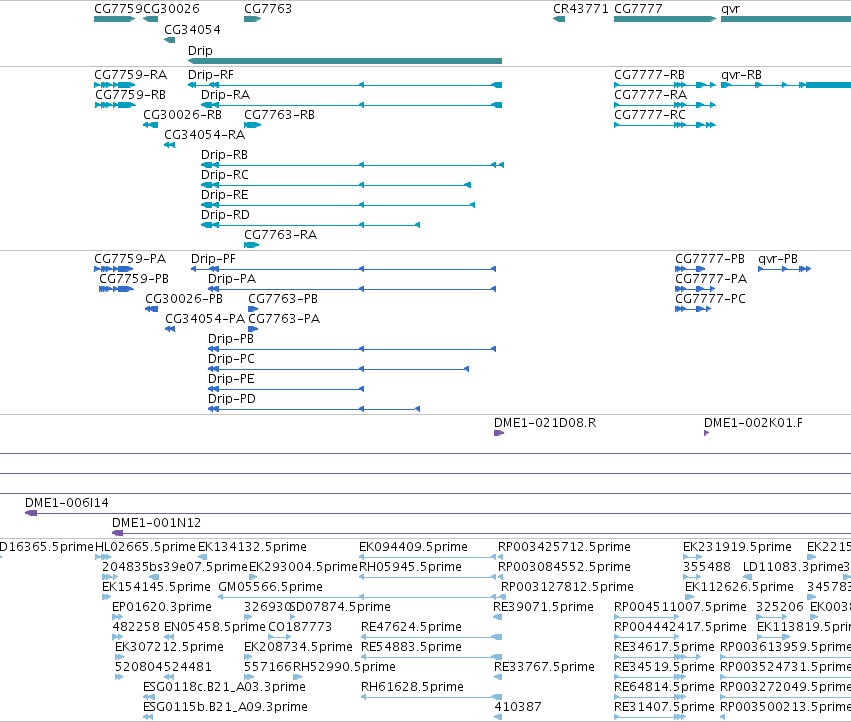Select the DME1-002K01.F clone end
The width and height of the screenshot is (851, 722).
(x=707, y=433)
